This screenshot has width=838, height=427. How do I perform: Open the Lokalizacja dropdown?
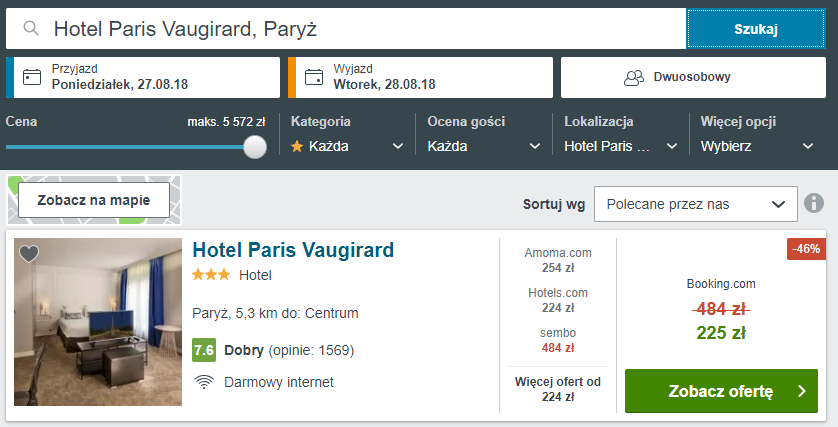pos(620,146)
